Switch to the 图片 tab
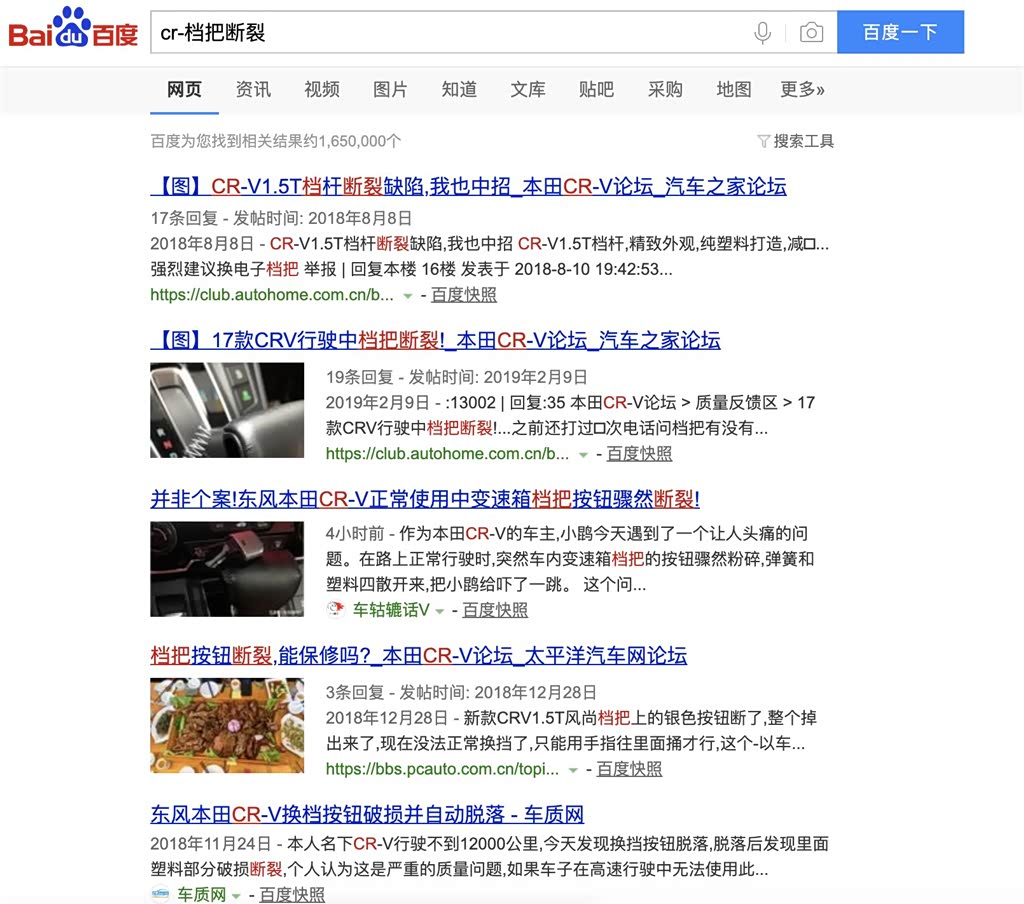This screenshot has width=1024, height=904. click(x=390, y=89)
